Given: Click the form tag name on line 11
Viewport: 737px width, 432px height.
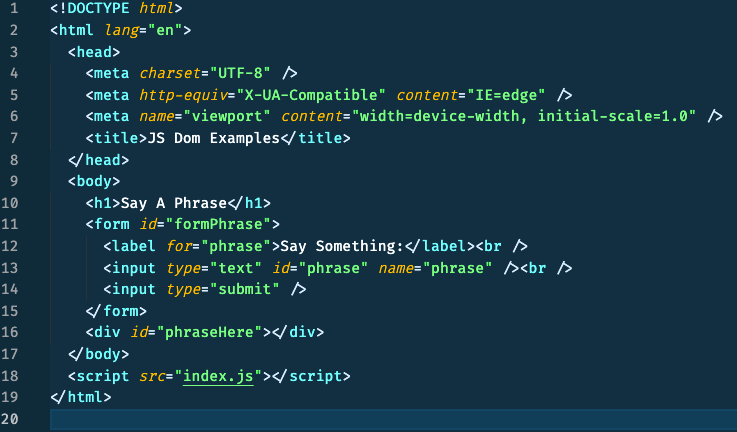Looking at the screenshot, I should click(112, 224).
